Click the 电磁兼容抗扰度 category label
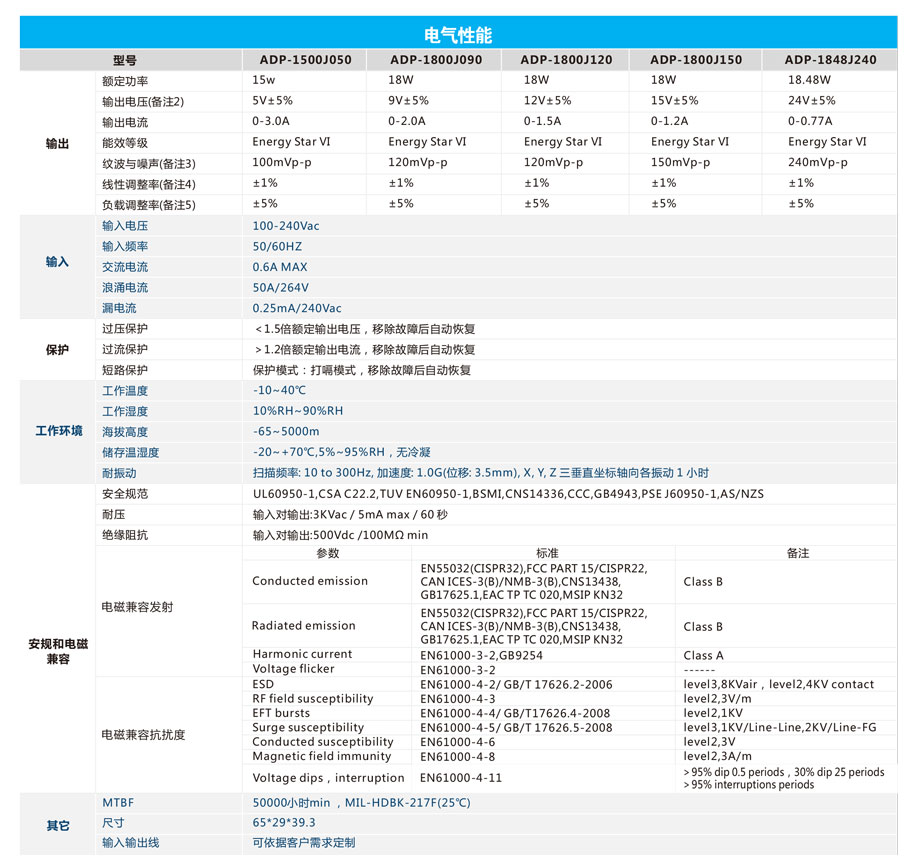This screenshot has width=914, height=867. click(x=143, y=734)
